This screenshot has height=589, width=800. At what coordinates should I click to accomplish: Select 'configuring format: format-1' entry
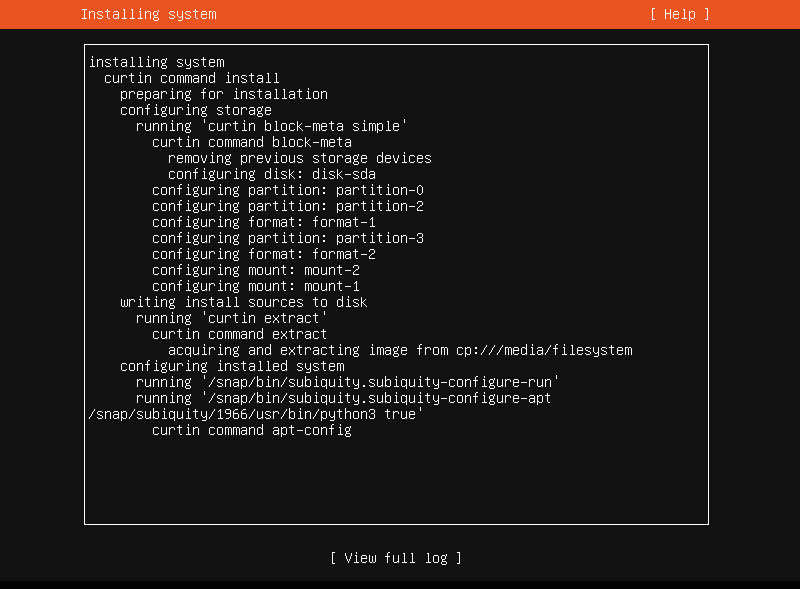point(264,222)
